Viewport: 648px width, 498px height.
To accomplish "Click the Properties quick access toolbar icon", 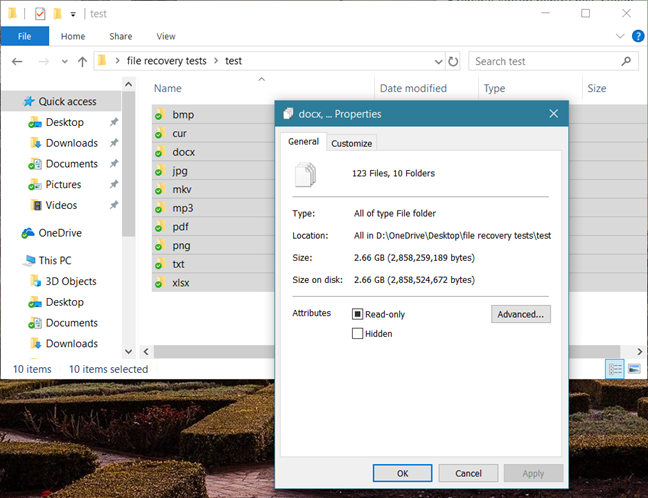I will point(40,14).
